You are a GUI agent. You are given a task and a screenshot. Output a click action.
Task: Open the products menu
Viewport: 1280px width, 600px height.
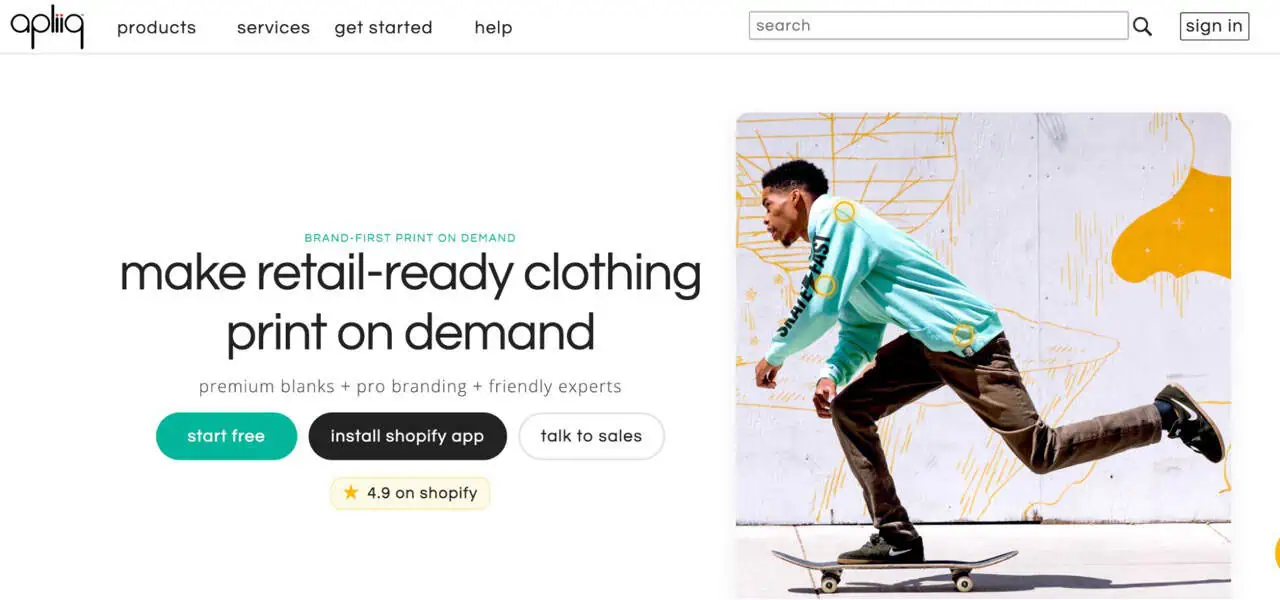point(156,28)
